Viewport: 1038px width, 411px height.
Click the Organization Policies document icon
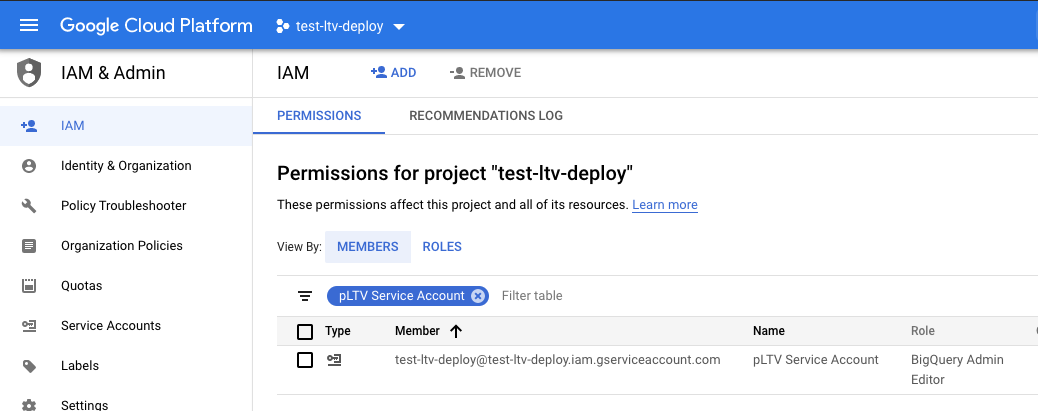tap(29, 246)
